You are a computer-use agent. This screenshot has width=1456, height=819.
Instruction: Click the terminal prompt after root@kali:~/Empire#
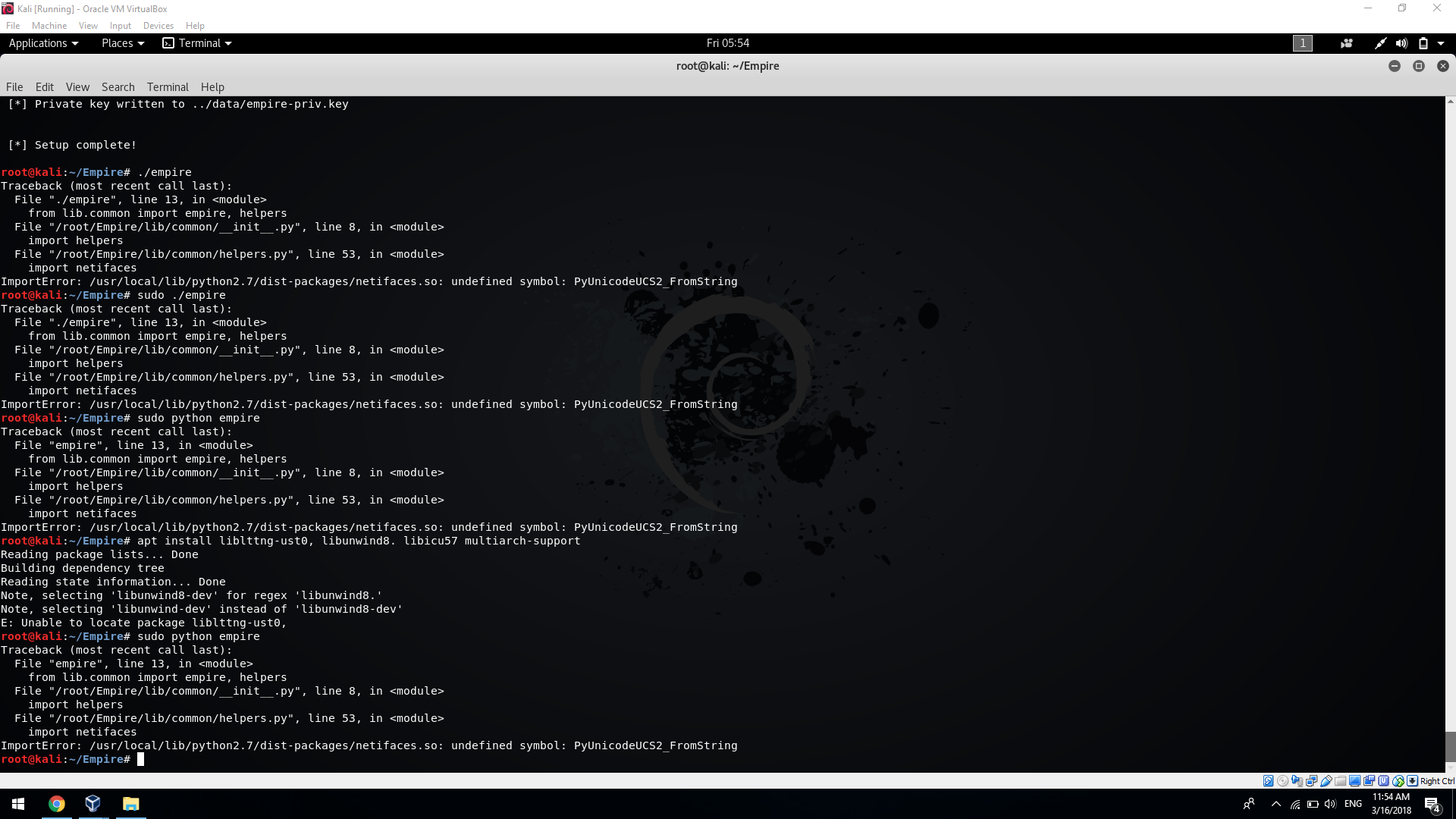[140, 759]
